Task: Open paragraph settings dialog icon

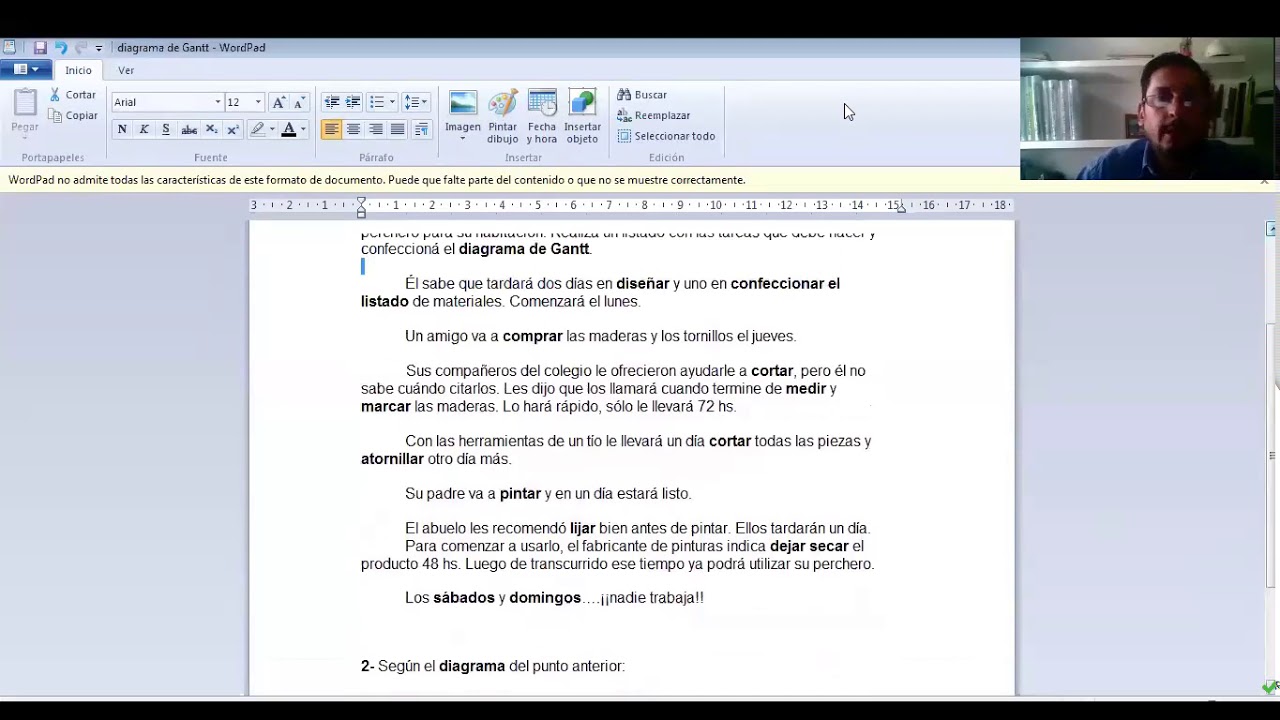Action: (x=421, y=129)
